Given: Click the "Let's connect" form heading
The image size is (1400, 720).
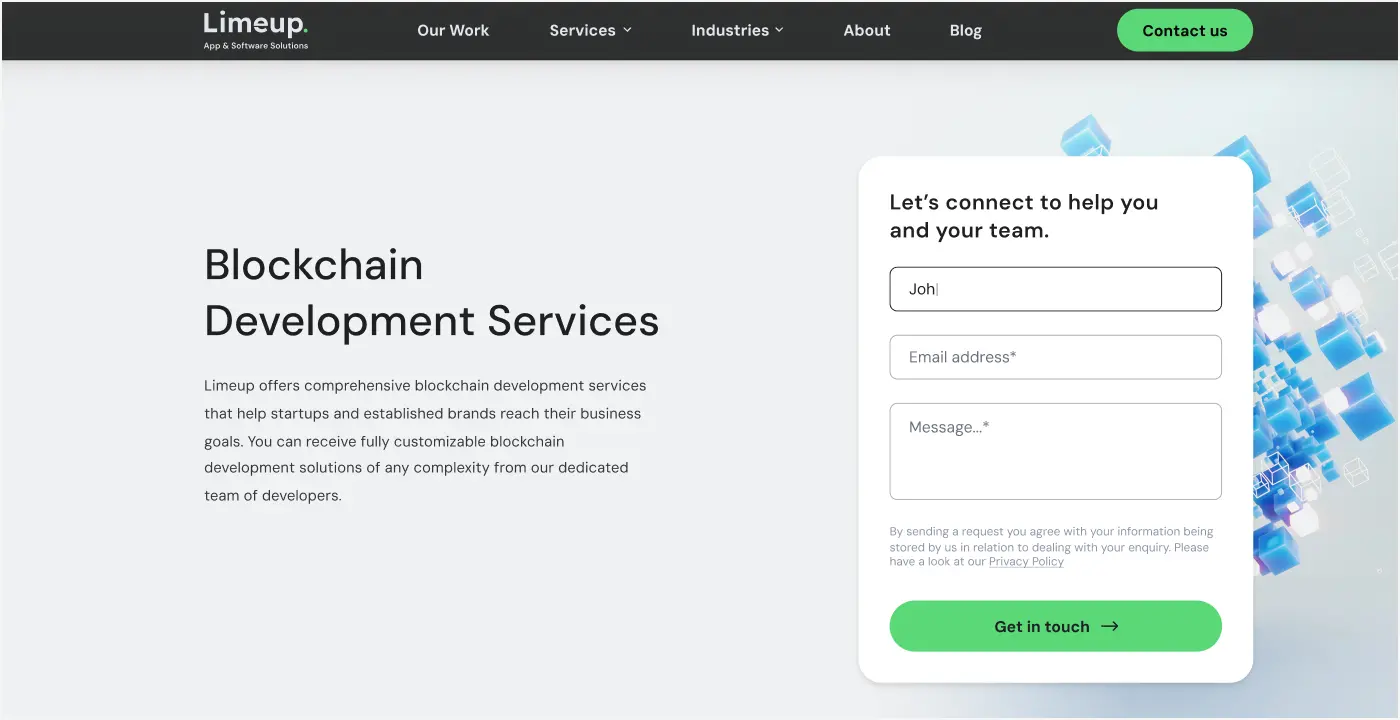Looking at the screenshot, I should pyautogui.click(x=1023, y=216).
